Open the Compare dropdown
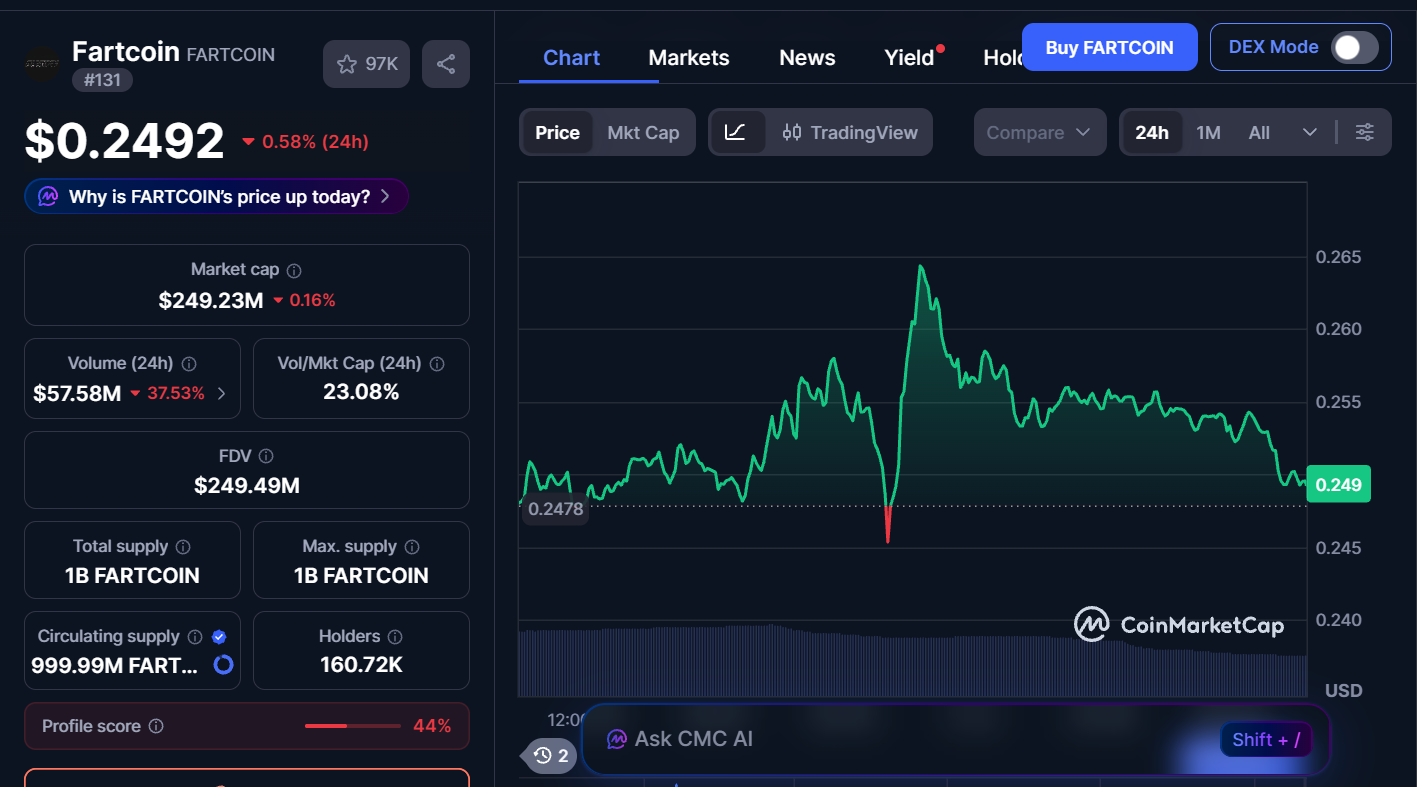 1040,131
